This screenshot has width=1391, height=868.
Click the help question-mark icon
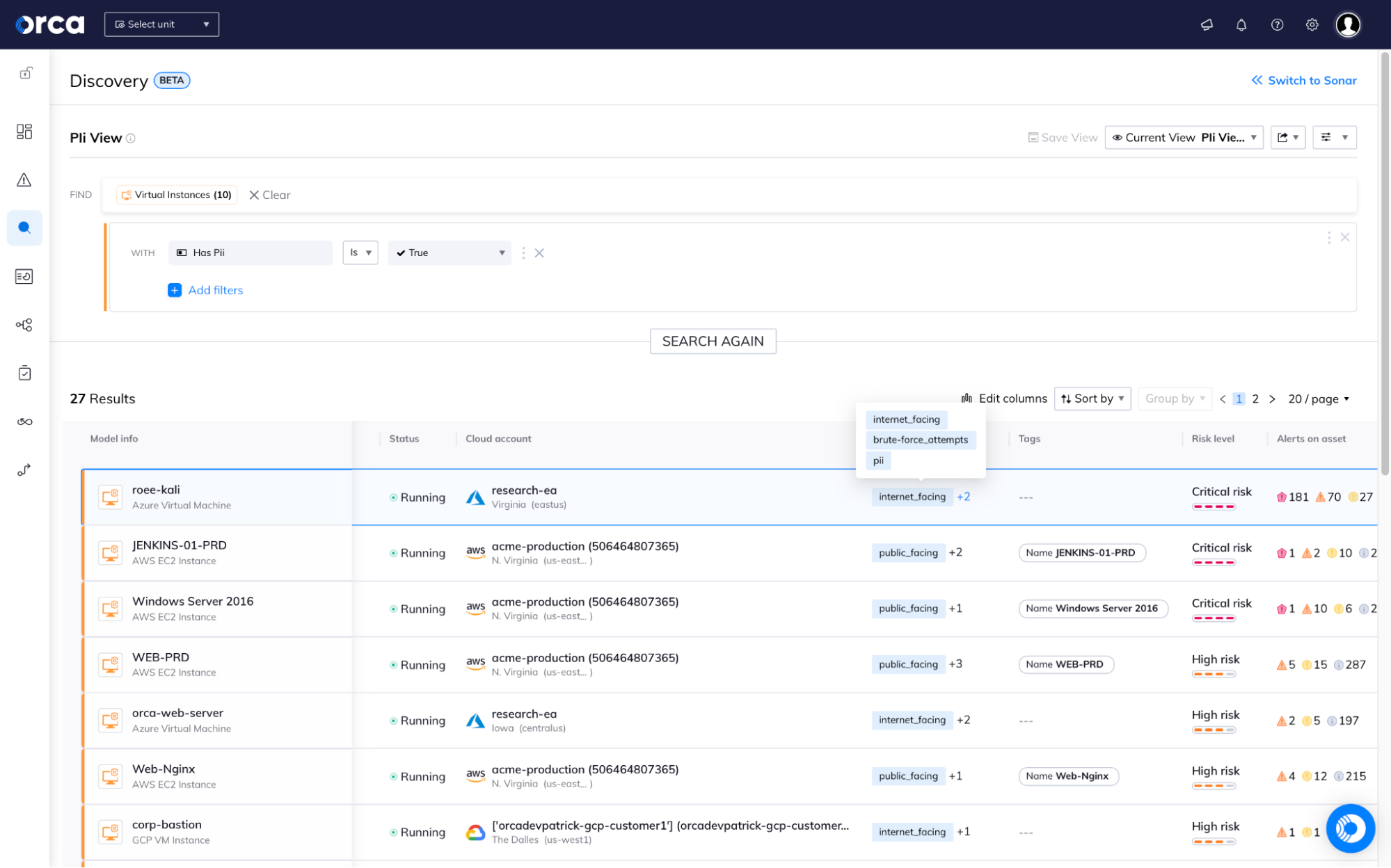1277,24
